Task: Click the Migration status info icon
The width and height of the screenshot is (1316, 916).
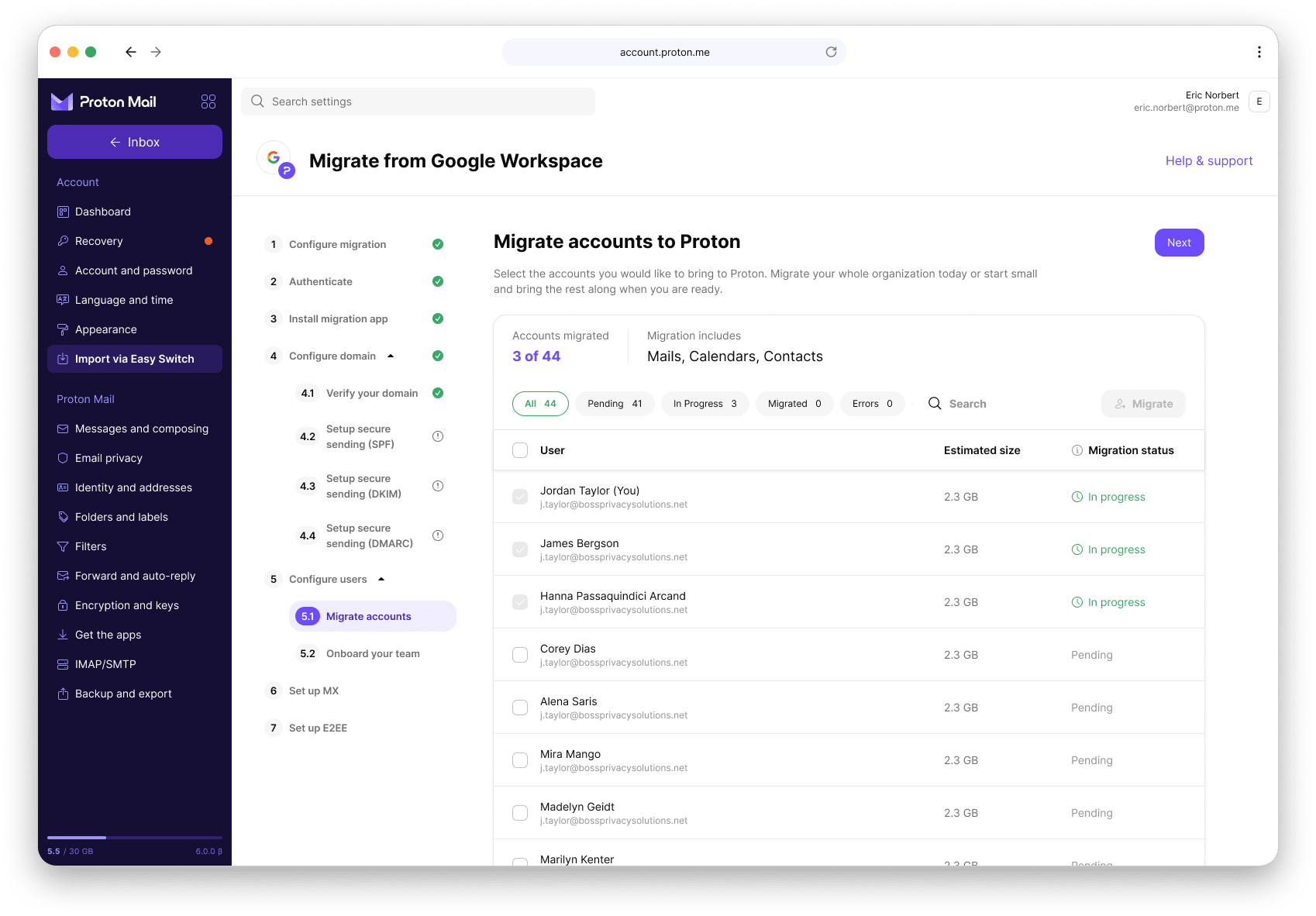Action: point(1077,450)
